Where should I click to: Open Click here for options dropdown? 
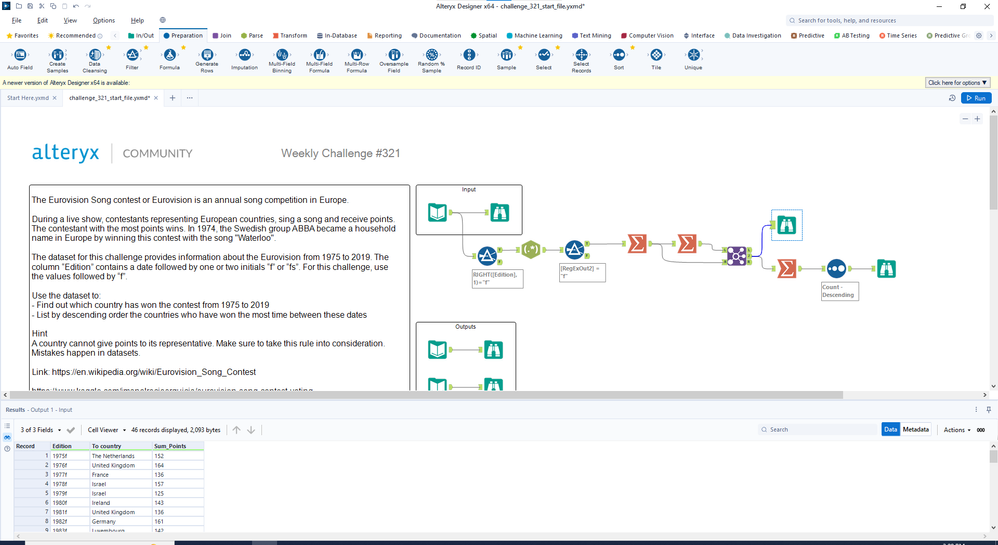(x=957, y=83)
